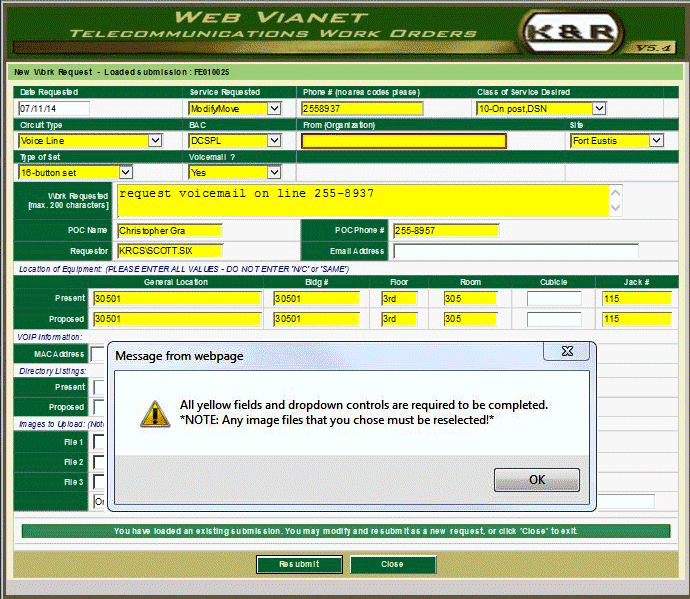Screen dimensions: 690x599
Task: Click the empty Proposed Cubicle field
Action: point(554,319)
